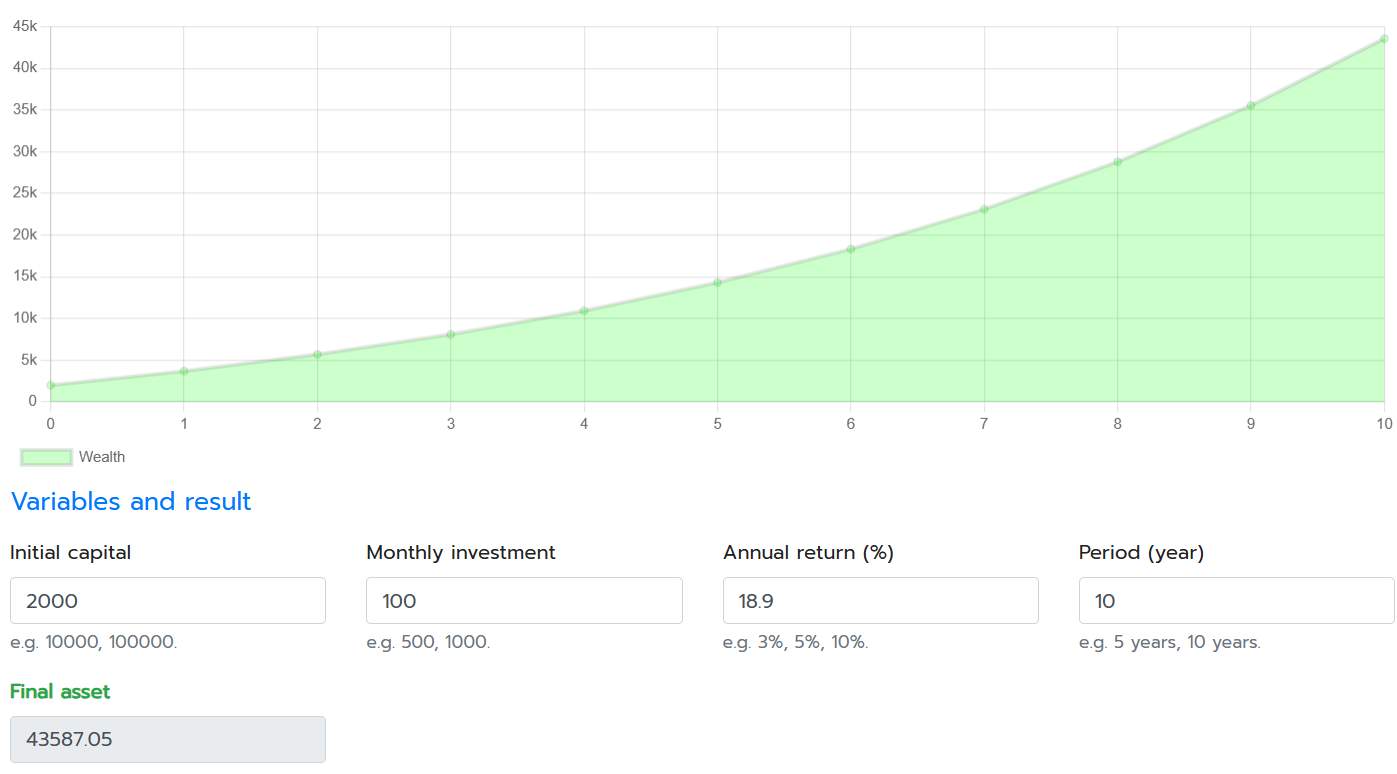Viewport: 1397px width, 774px height.
Task: Click the Final asset green label
Action: tap(60, 691)
